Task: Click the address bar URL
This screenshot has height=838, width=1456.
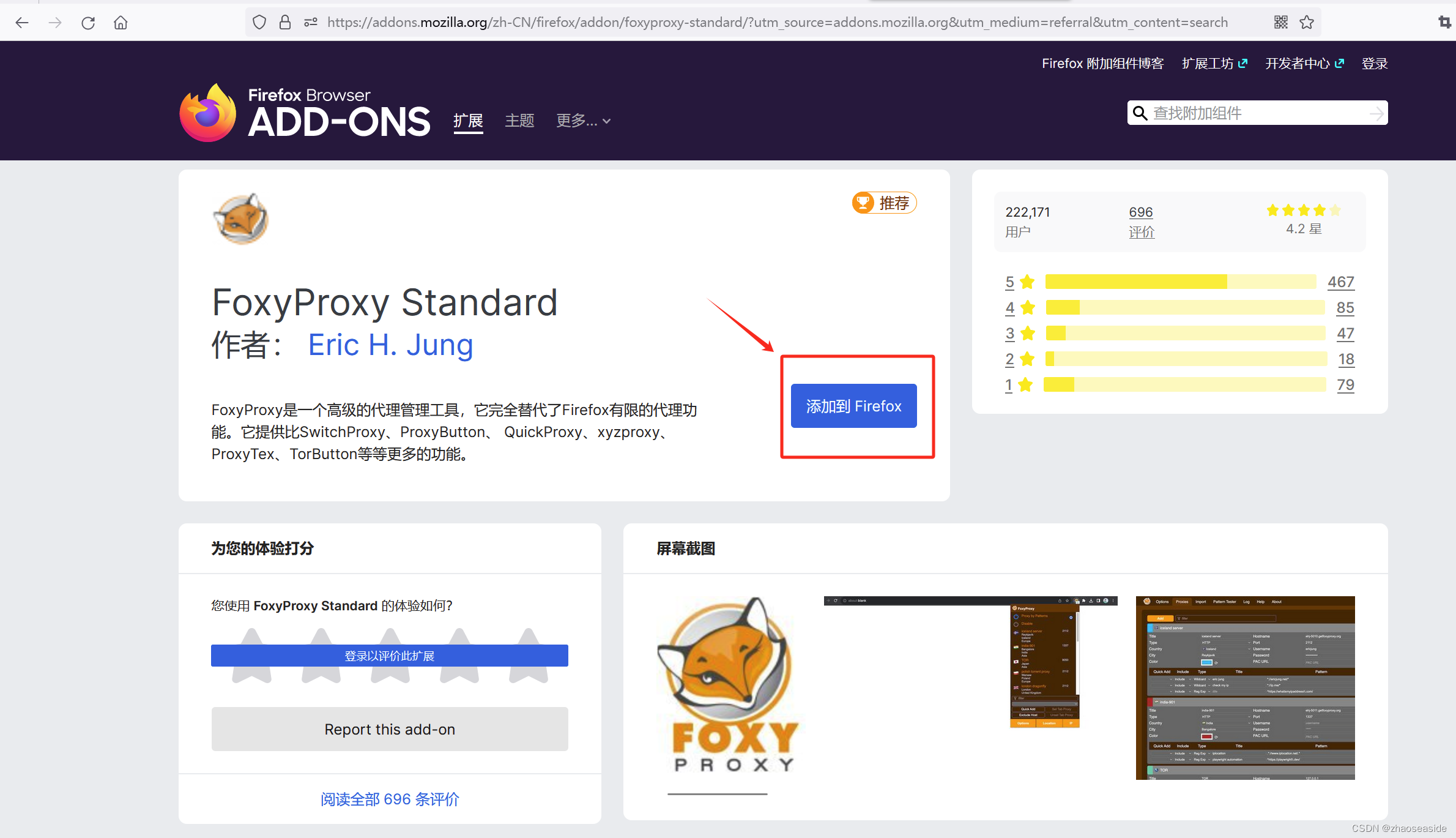Action: coord(777,23)
